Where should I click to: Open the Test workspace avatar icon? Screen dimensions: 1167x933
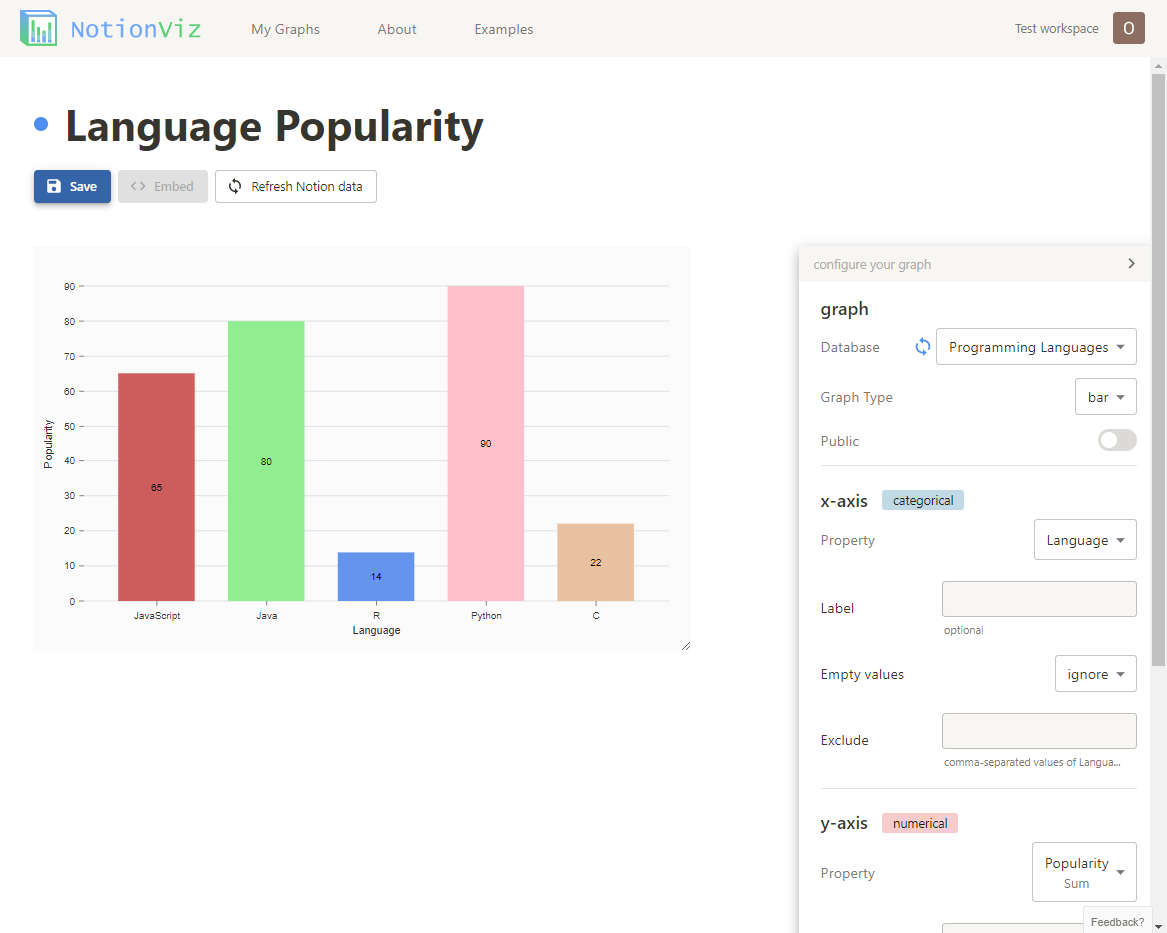(1128, 28)
